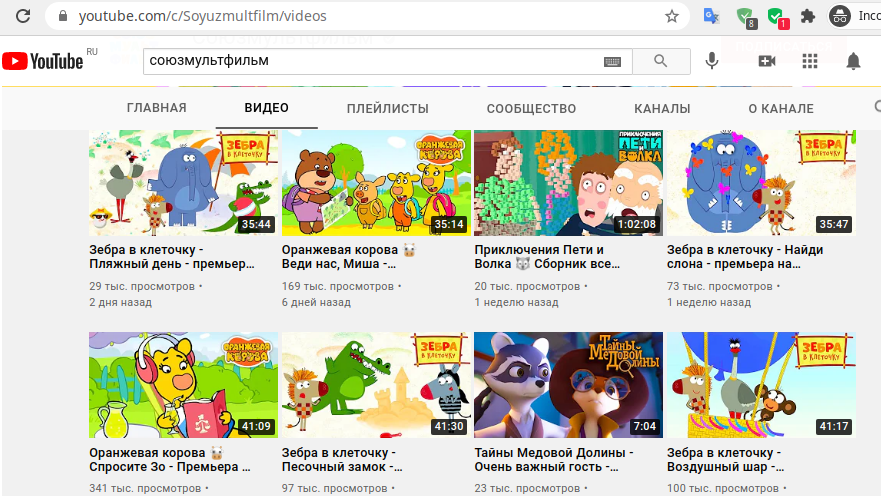Click the text 100 тыс. просмотров
Viewport: 881px width, 496px height.
click(723, 488)
